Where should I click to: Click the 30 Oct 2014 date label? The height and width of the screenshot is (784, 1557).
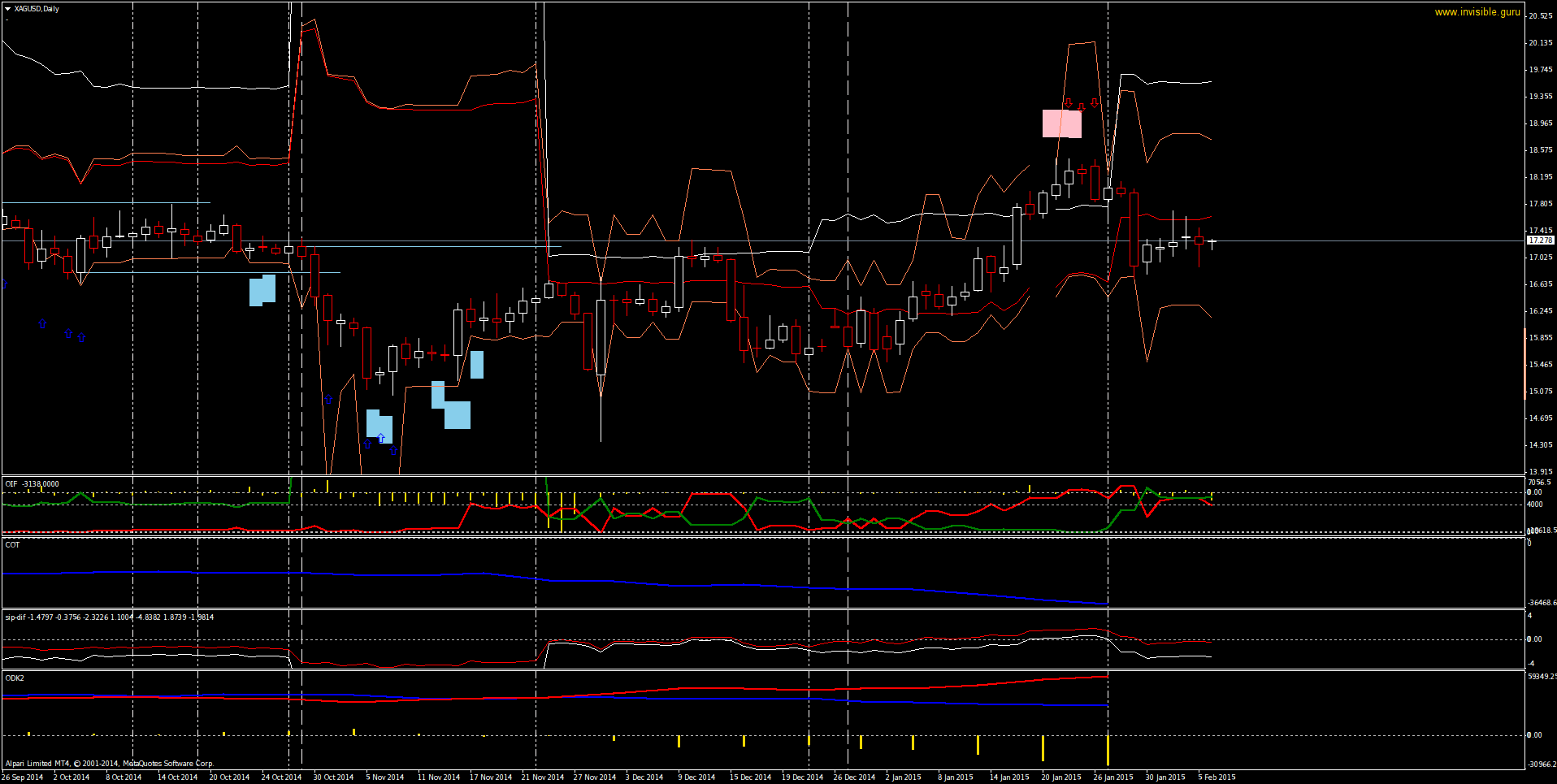pyautogui.click(x=333, y=778)
